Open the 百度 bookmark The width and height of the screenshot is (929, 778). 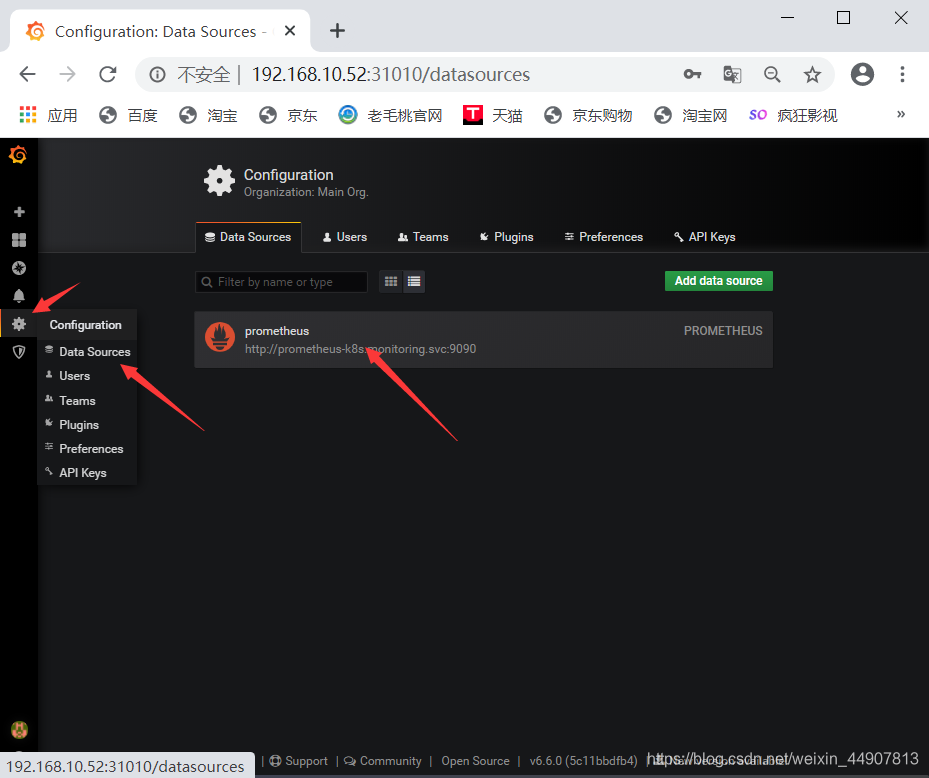pyautogui.click(x=129, y=115)
